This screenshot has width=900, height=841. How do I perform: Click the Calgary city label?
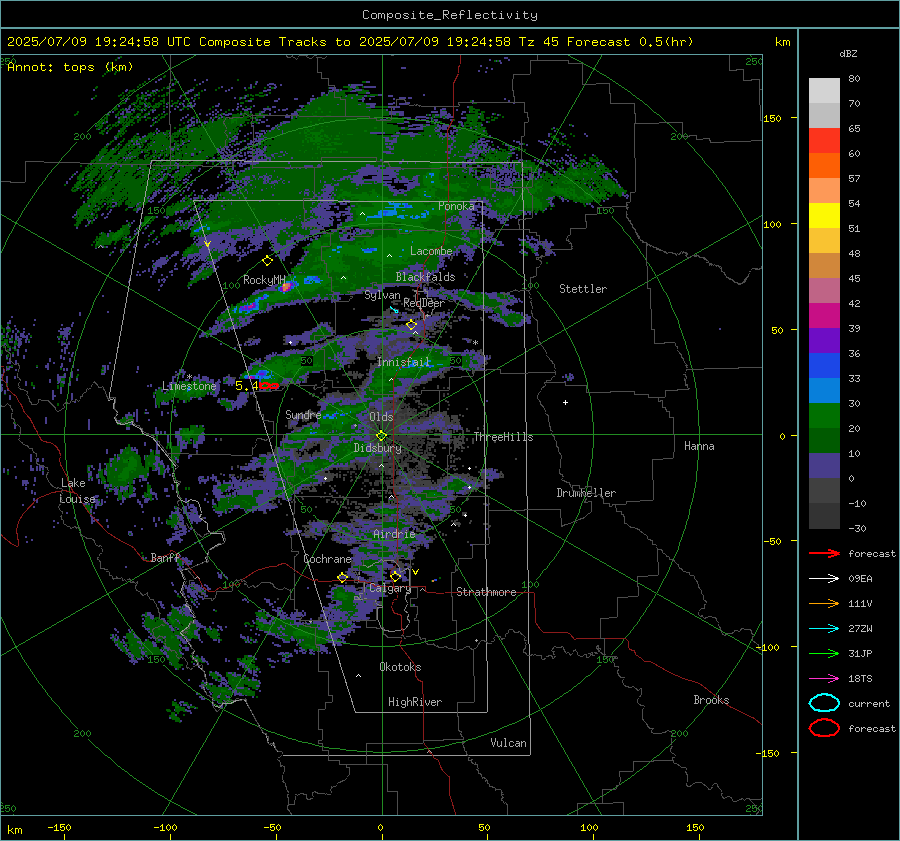tap(390, 588)
